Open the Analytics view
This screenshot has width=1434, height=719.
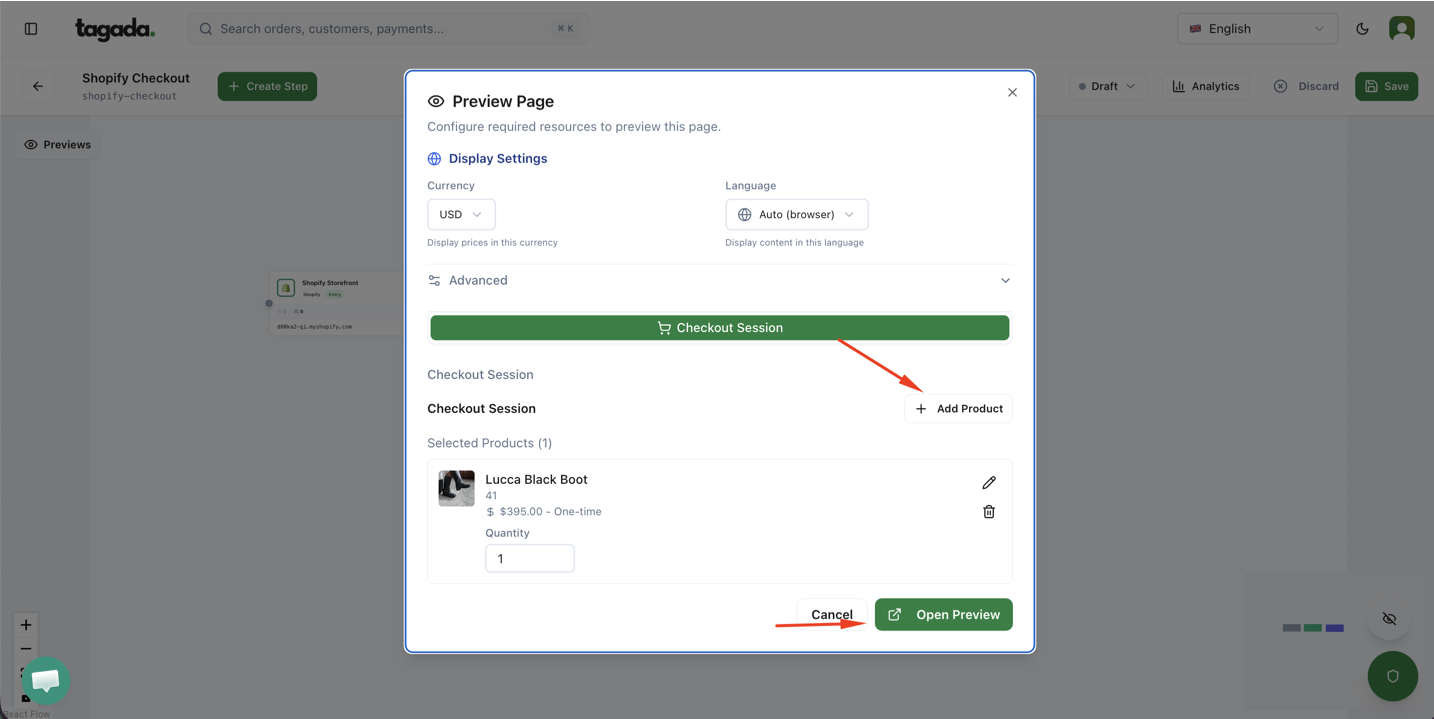pyautogui.click(x=1205, y=86)
